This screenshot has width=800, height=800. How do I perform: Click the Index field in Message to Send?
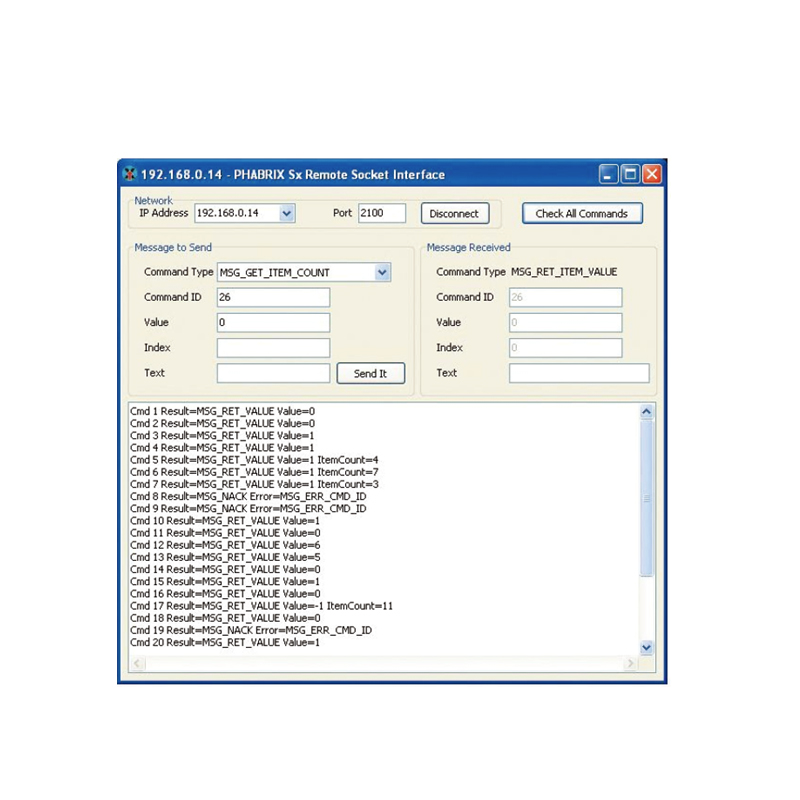point(273,348)
